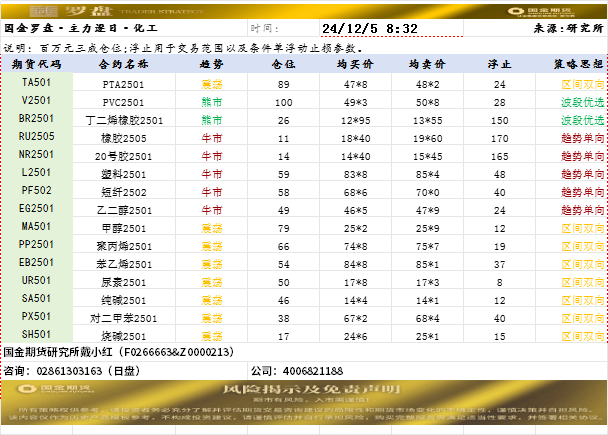Click the 国金期货 logo in footer banner
608x435 pixels.
click(55, 388)
